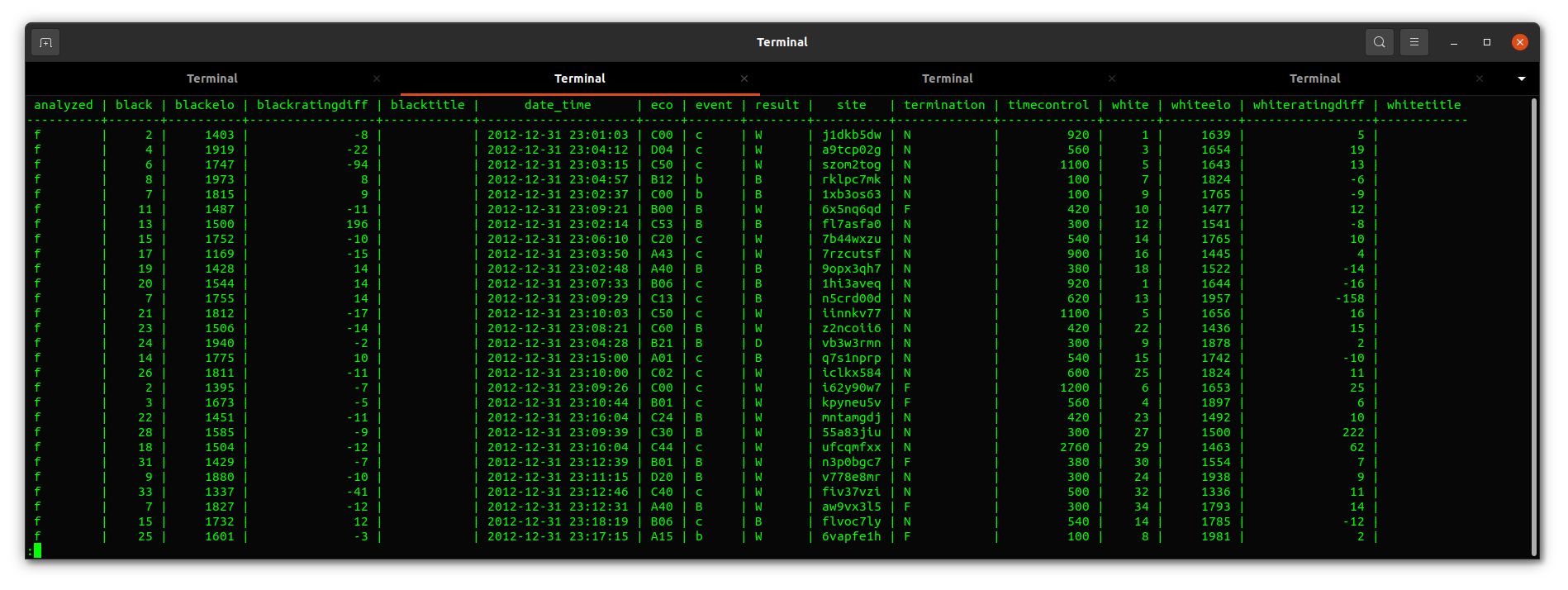
Task: Close the fourth Terminal tab
Action: [x=1480, y=79]
